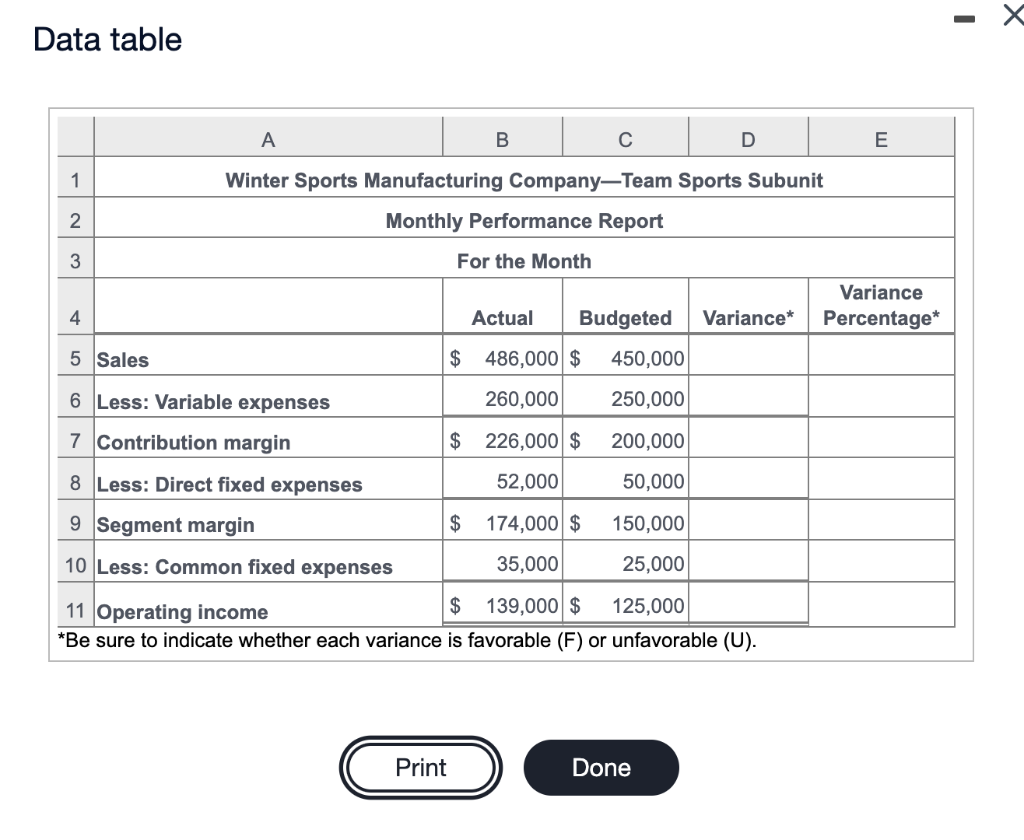This screenshot has width=1024, height=840.
Task: Click the Monthly Performance Report header row
Action: 524,220
